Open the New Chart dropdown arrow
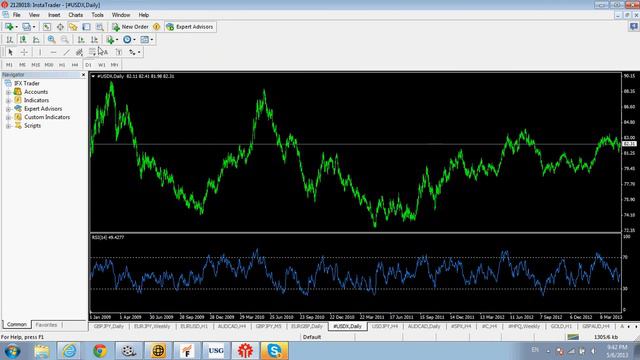 (16, 27)
